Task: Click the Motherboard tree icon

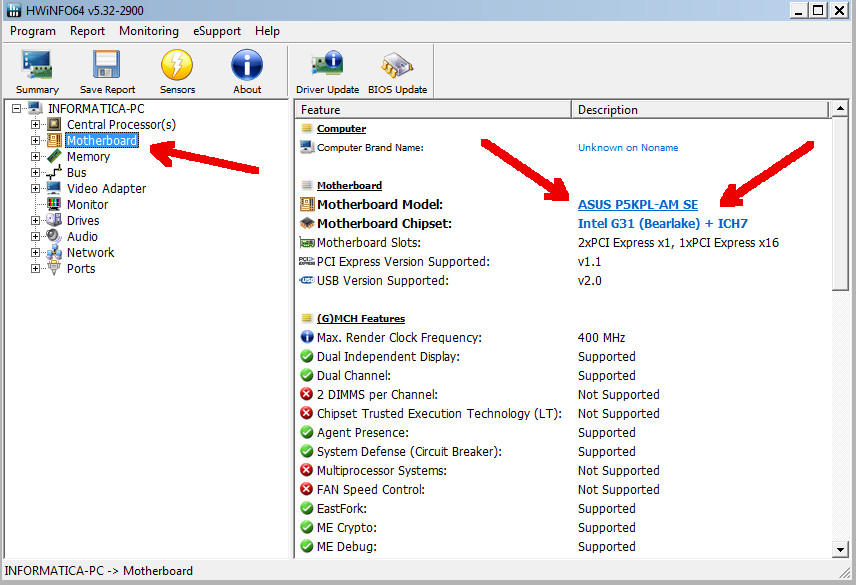Action: coord(54,140)
